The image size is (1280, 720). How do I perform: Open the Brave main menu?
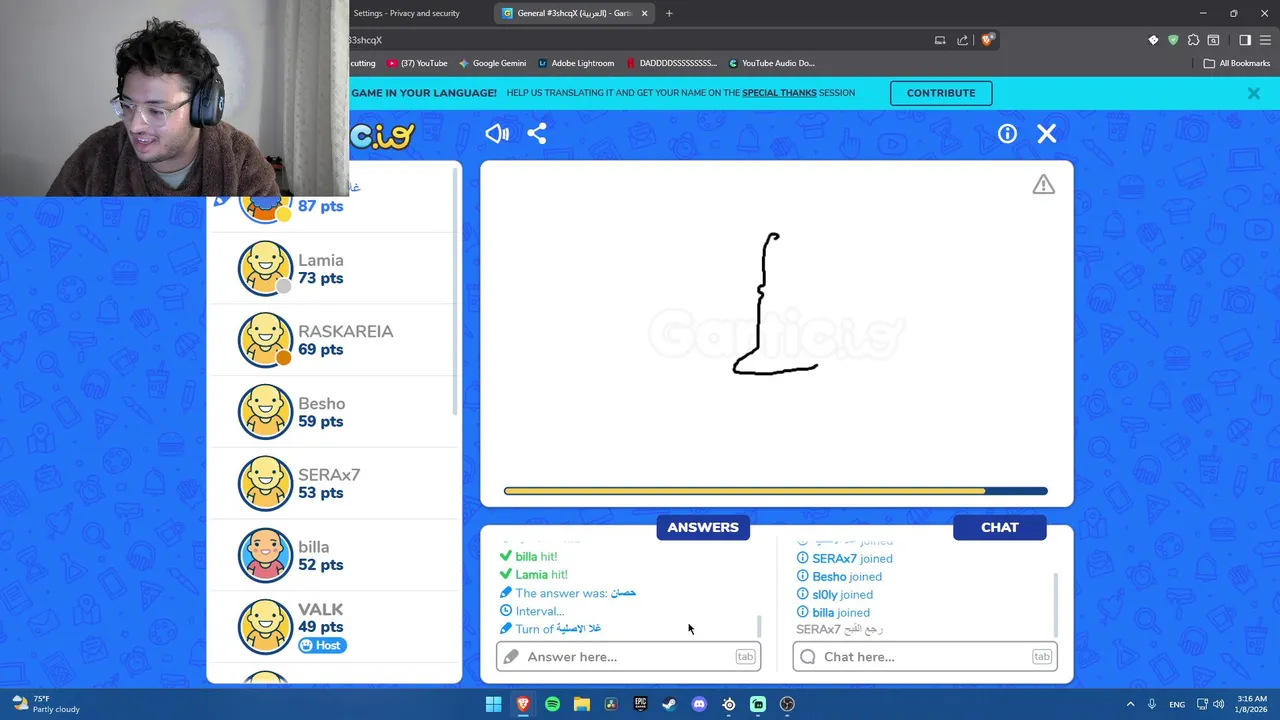point(1266,40)
